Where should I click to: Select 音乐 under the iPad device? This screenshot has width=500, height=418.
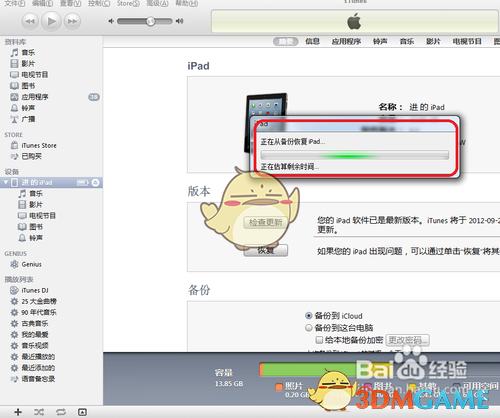coord(36,194)
